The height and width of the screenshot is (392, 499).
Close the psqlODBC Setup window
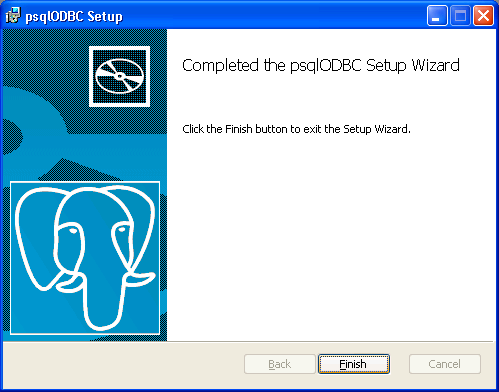(483, 15)
